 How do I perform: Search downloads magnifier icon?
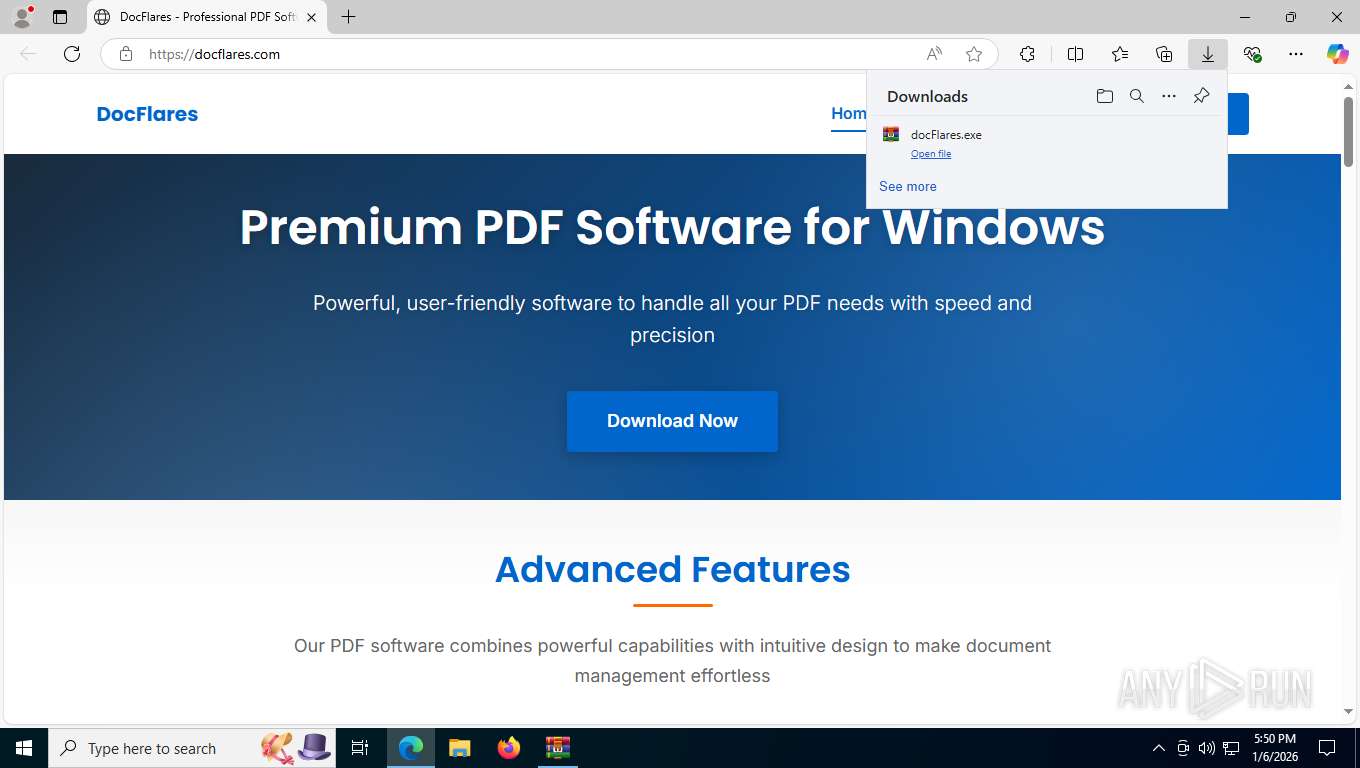[x=1137, y=96]
